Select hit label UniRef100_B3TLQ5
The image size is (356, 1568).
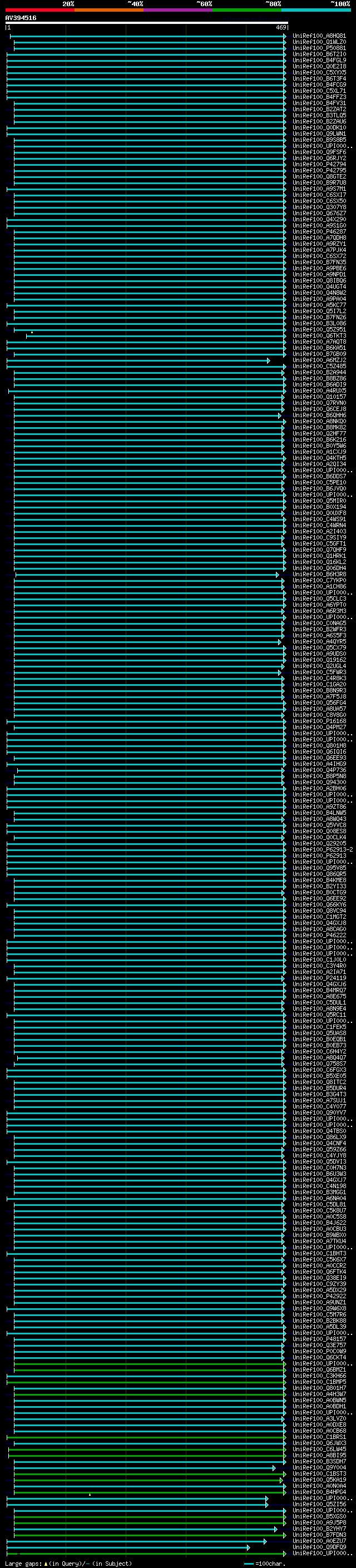[x=319, y=115]
